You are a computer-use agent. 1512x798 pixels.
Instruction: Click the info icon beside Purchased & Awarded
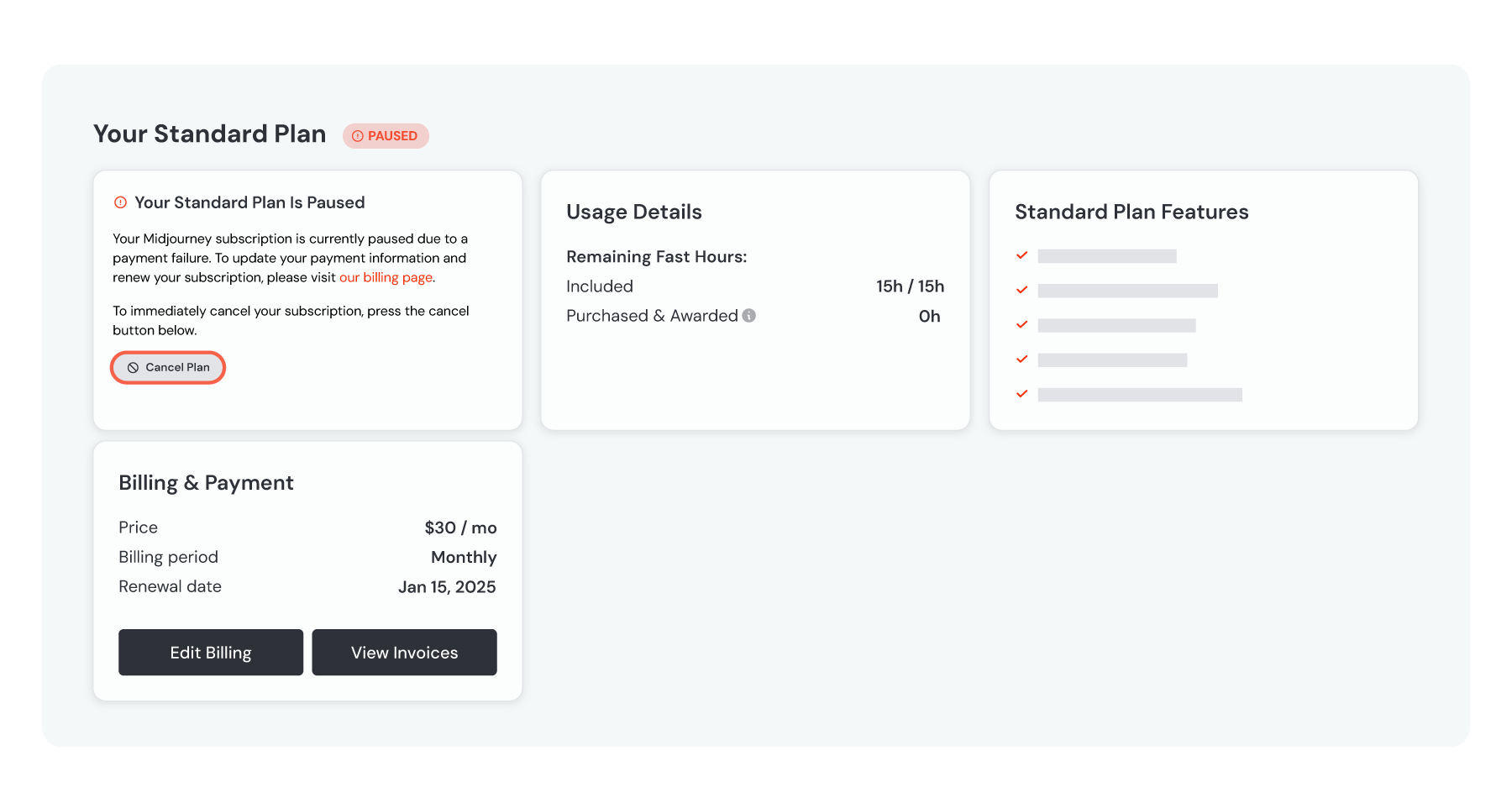click(749, 316)
